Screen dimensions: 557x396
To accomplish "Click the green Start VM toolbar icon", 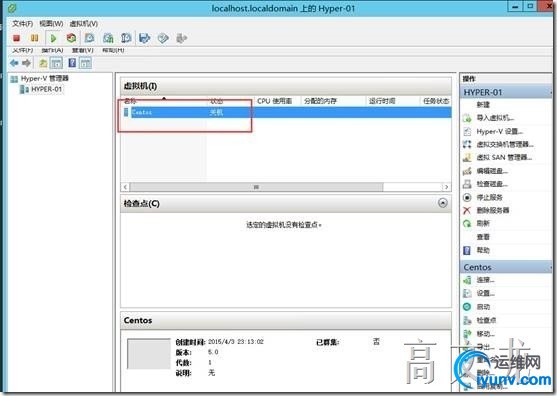I will (x=53, y=38).
